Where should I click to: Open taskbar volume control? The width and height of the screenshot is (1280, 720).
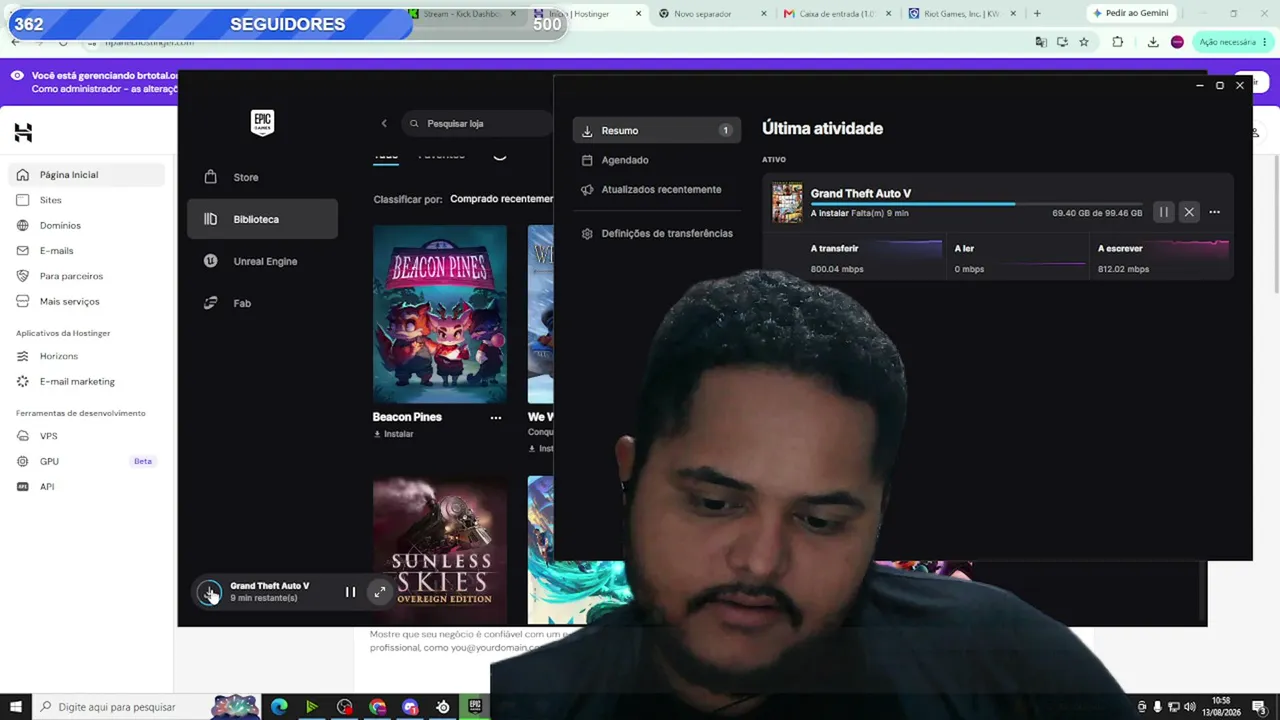point(1189,707)
